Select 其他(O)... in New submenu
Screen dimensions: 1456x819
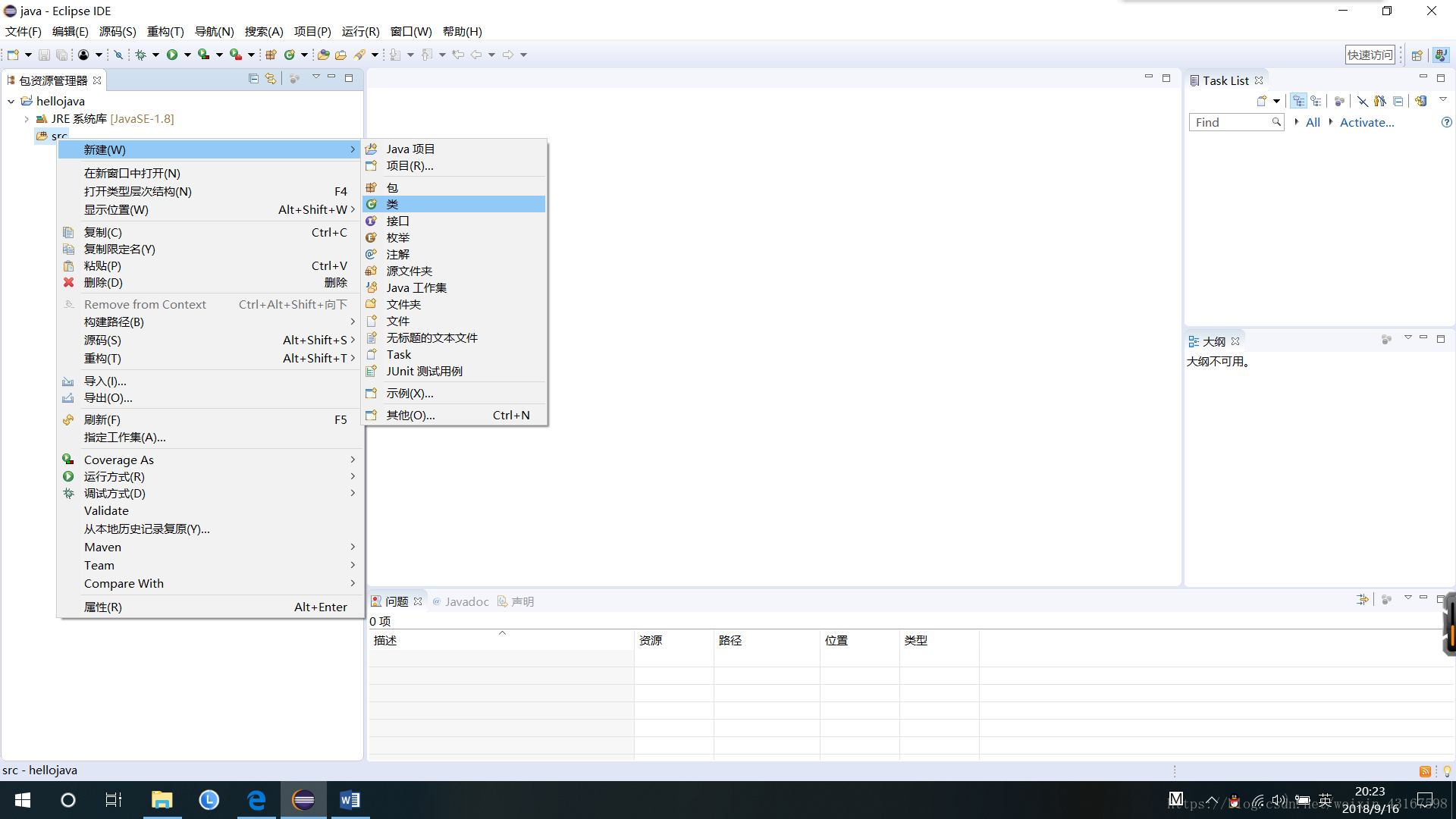(454, 415)
